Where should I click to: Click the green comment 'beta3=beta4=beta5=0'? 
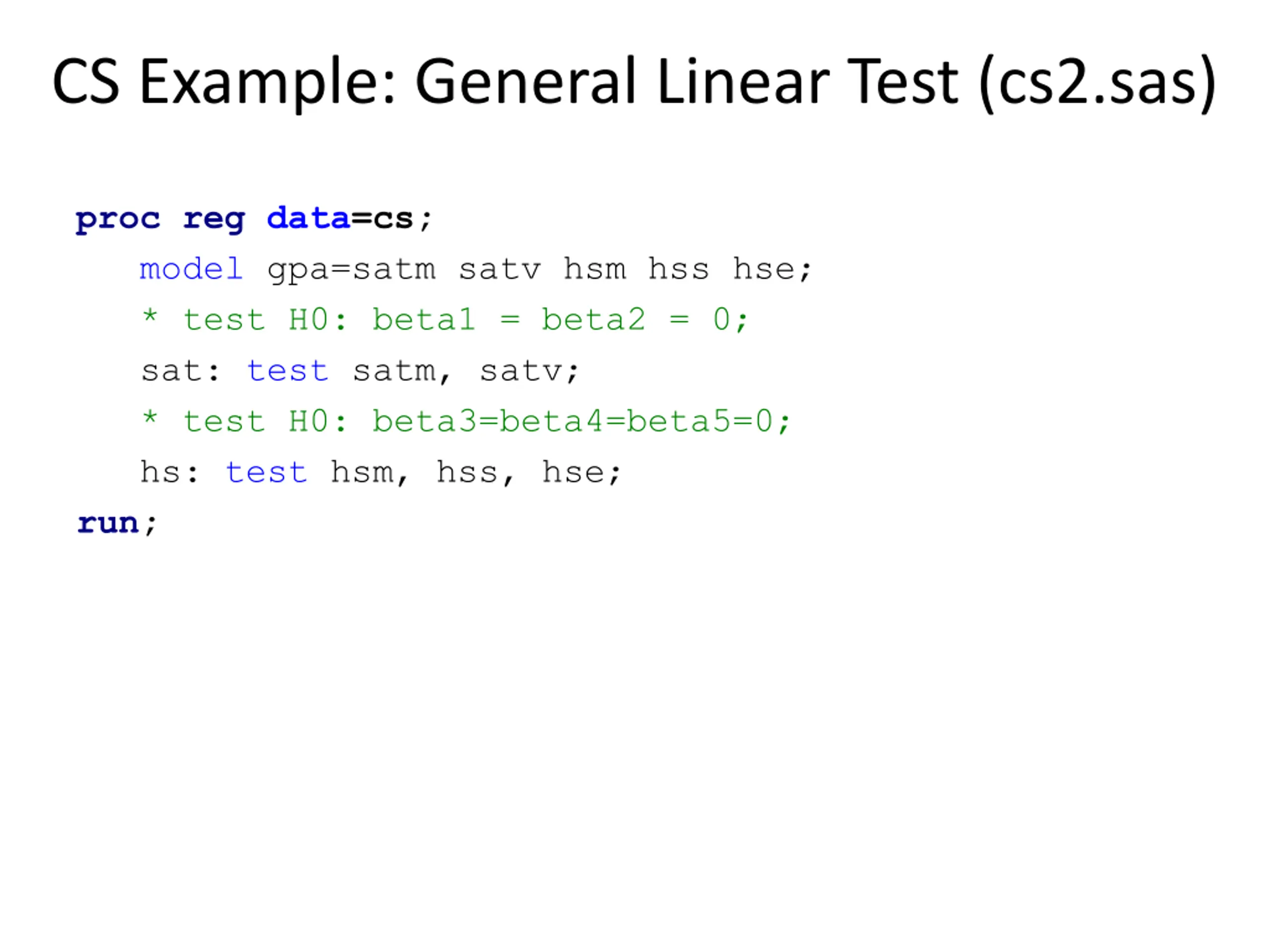(x=581, y=422)
